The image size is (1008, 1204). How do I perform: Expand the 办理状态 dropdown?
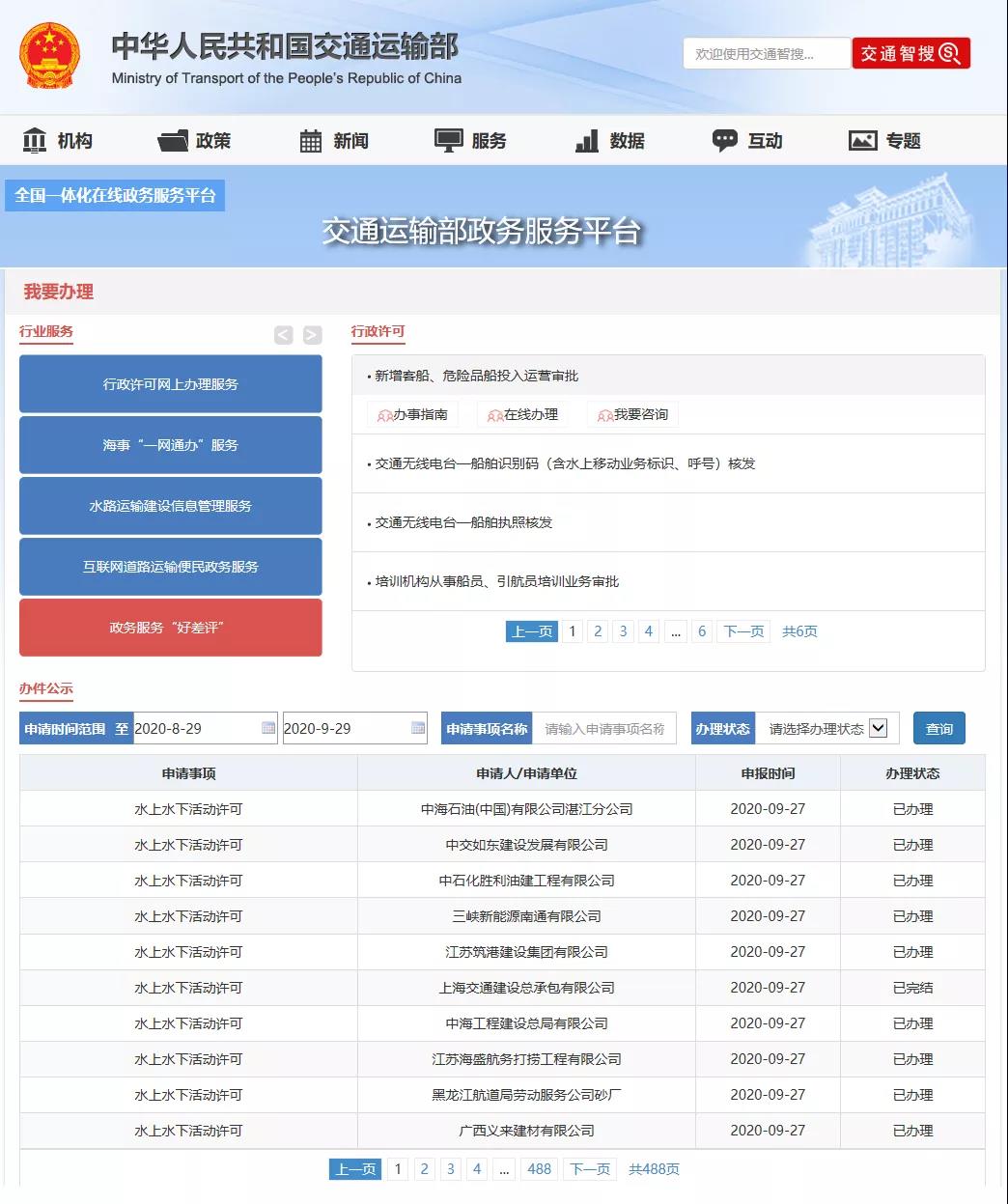pos(878,729)
